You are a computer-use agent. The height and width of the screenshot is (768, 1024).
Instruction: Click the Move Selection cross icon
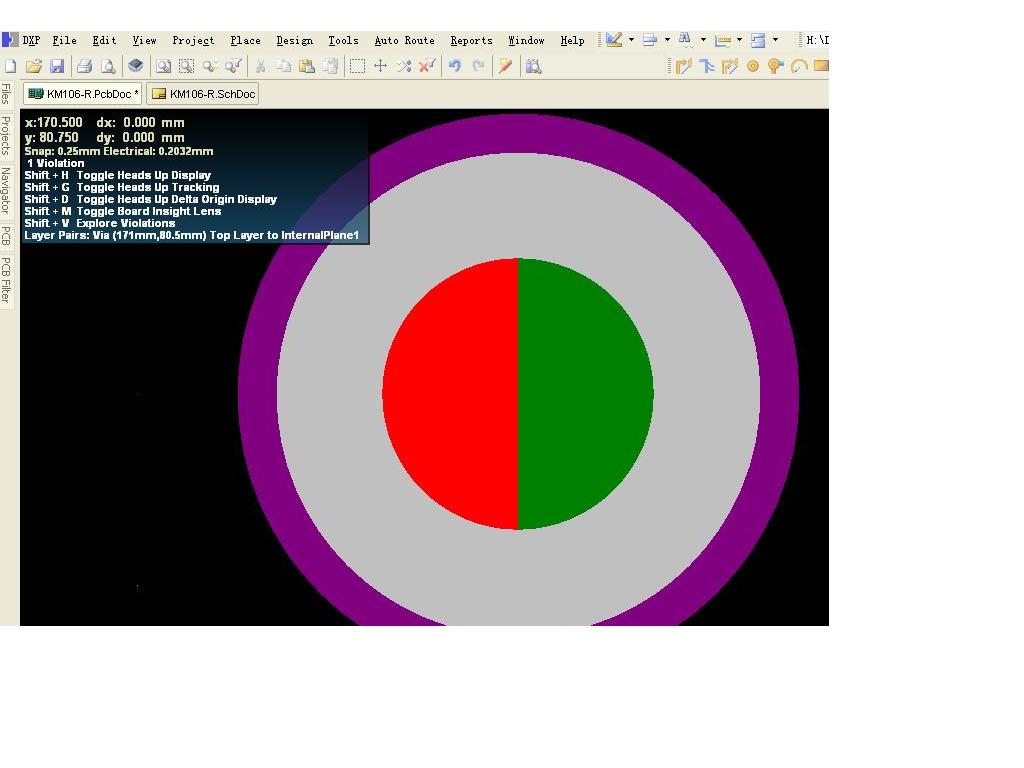pyautogui.click(x=380, y=66)
